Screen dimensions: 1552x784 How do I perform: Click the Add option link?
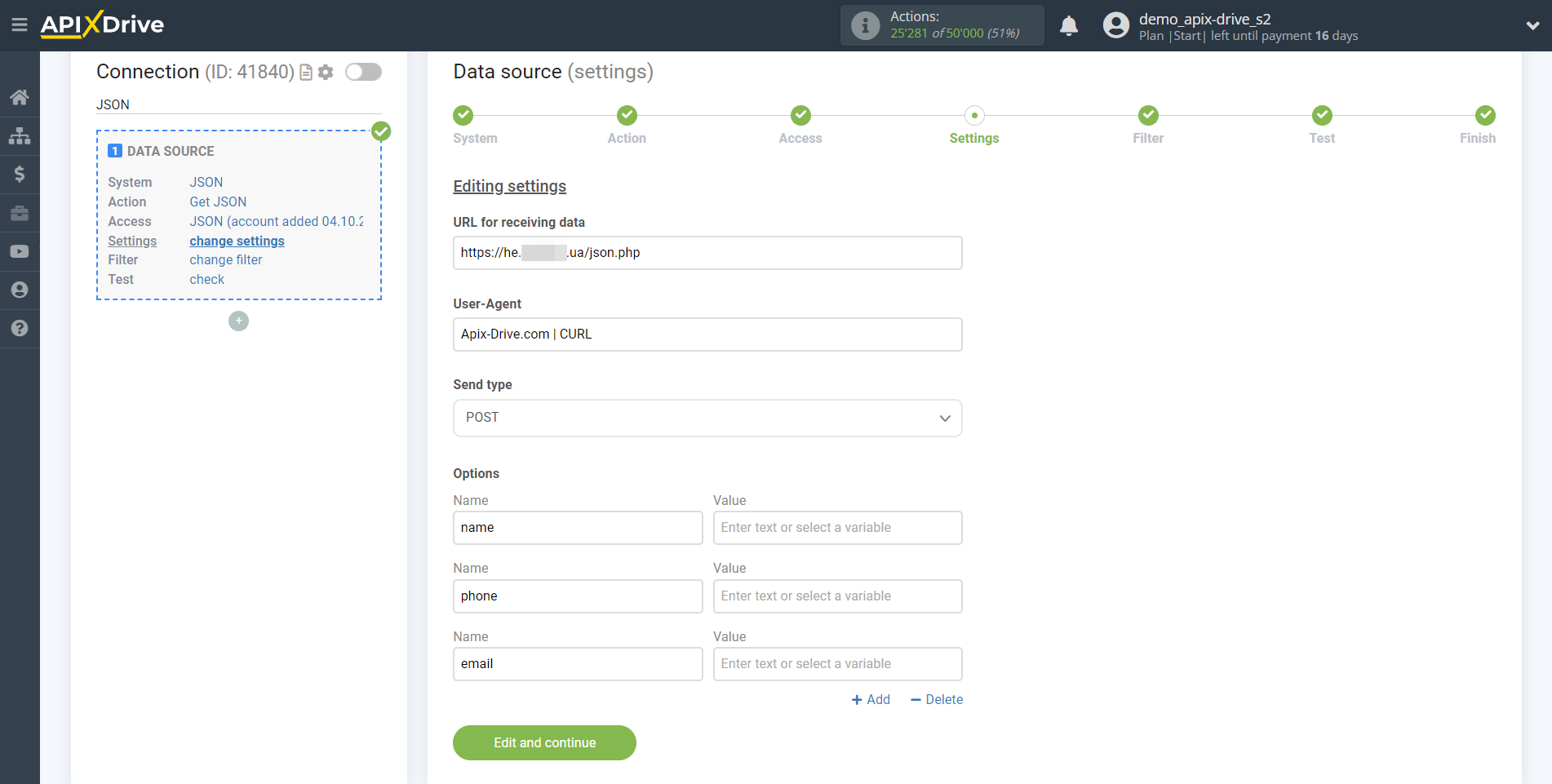[x=871, y=700]
